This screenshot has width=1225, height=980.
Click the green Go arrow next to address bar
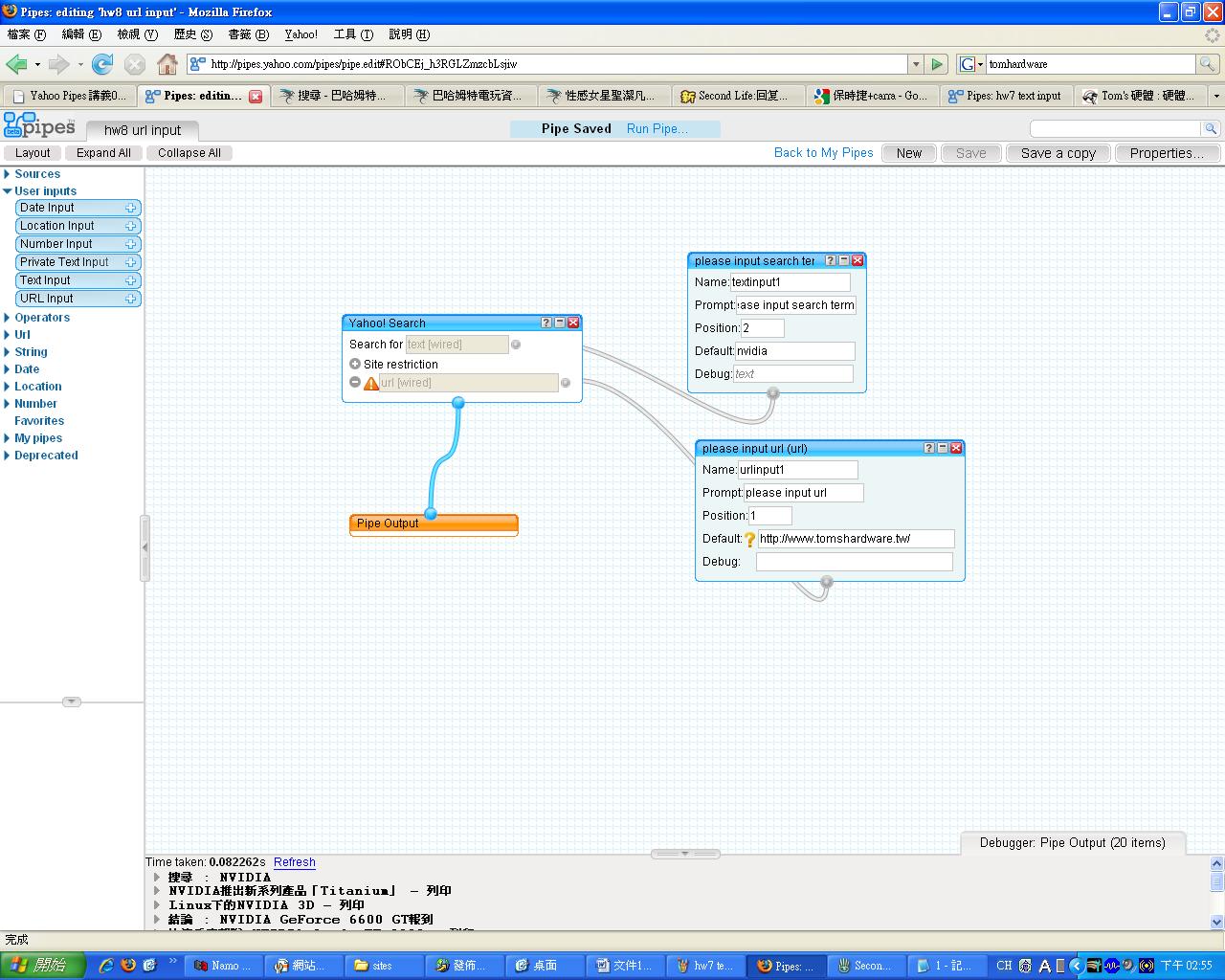pyautogui.click(x=937, y=64)
